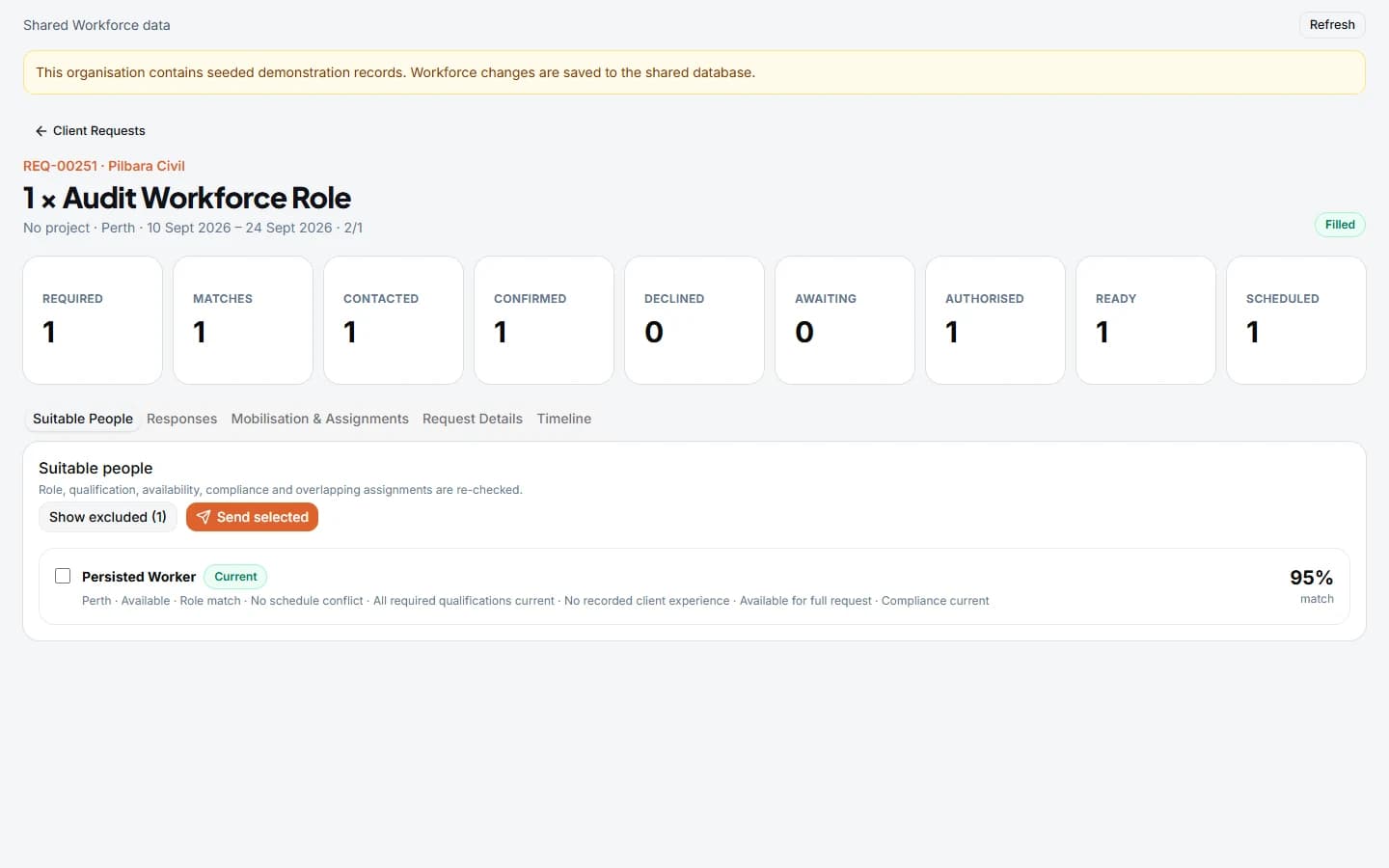Show excluded (1) people
Viewport: 1389px width, 868px height.
[108, 517]
